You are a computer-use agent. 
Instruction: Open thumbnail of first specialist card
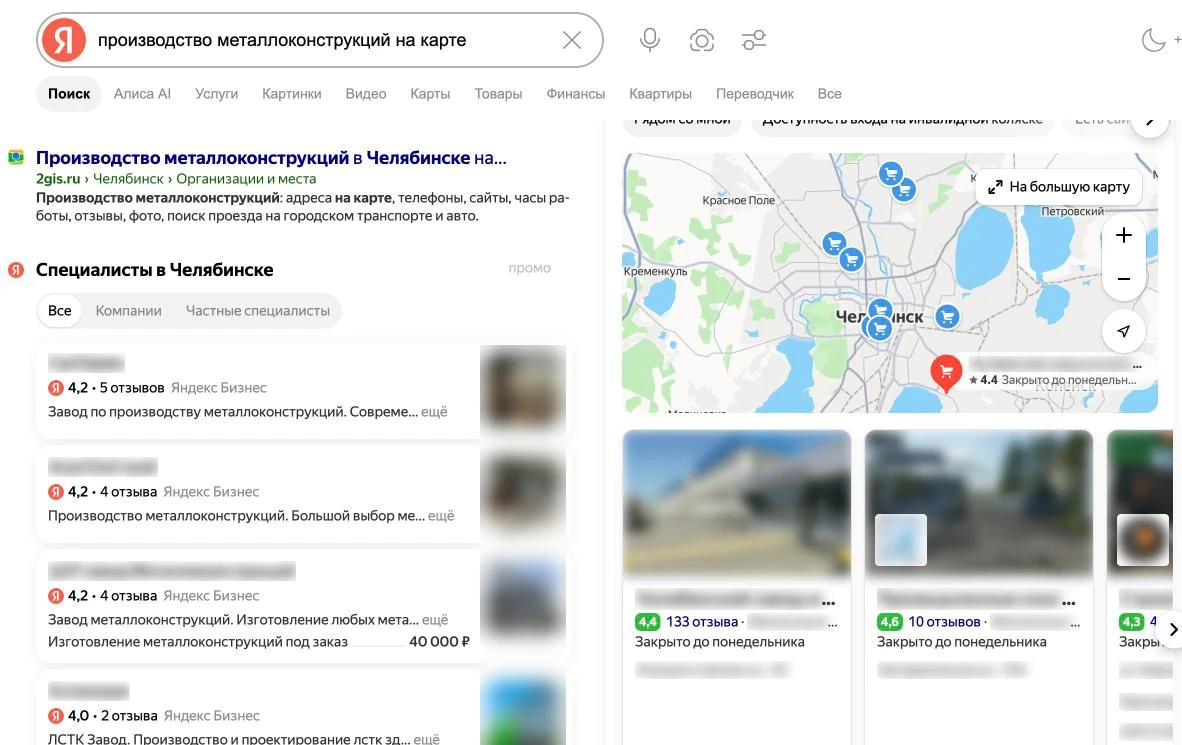click(522, 388)
